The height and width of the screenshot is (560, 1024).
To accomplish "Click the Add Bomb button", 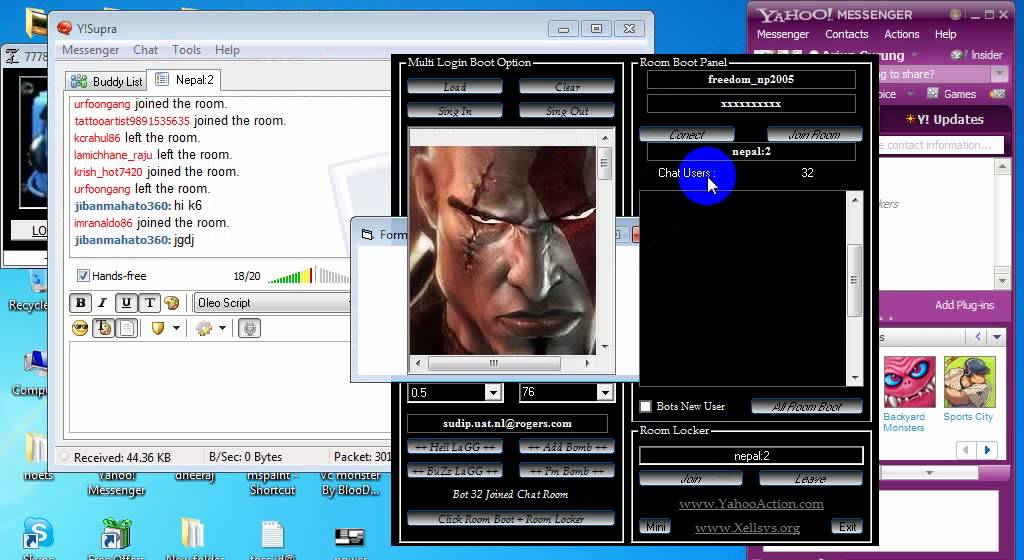I will (567, 447).
